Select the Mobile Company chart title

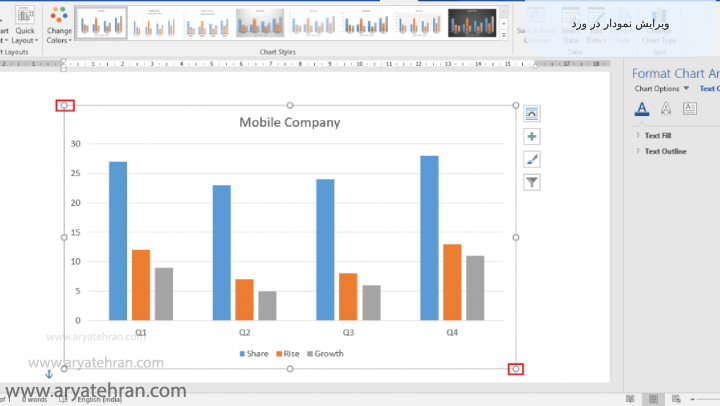(289, 123)
